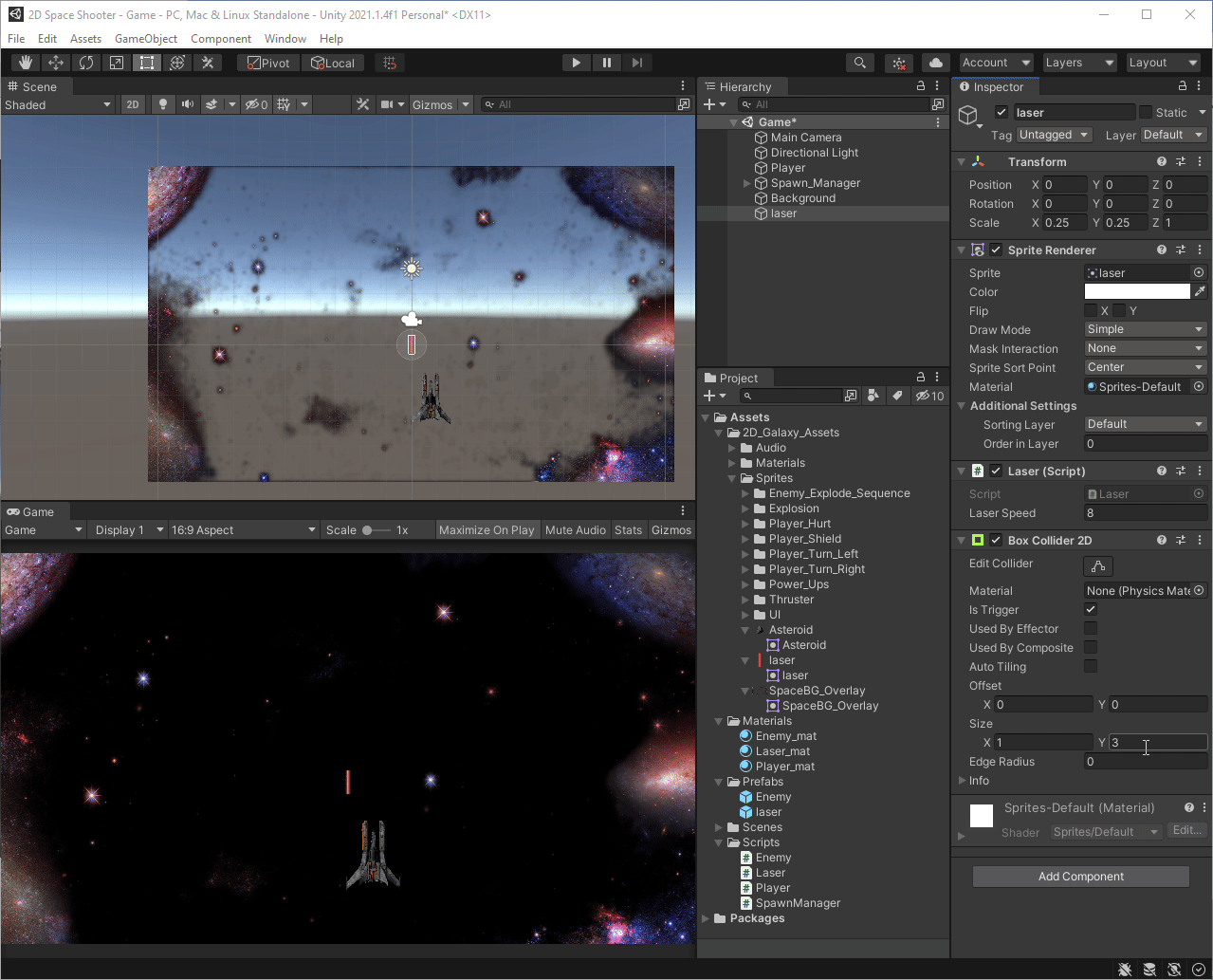Click material Edit... button
This screenshot has width=1213, height=980.
(1185, 830)
